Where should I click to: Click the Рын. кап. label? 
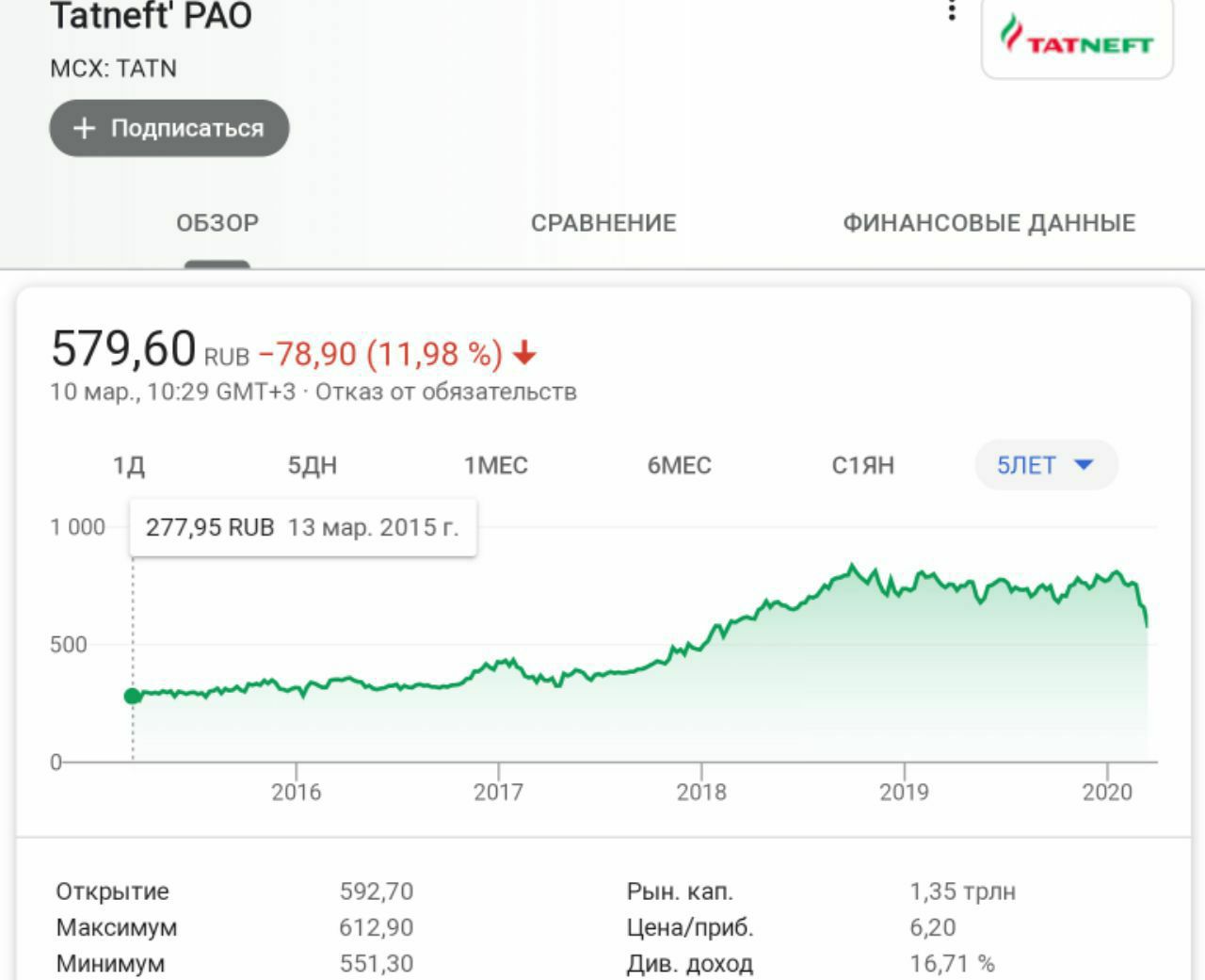tap(680, 892)
